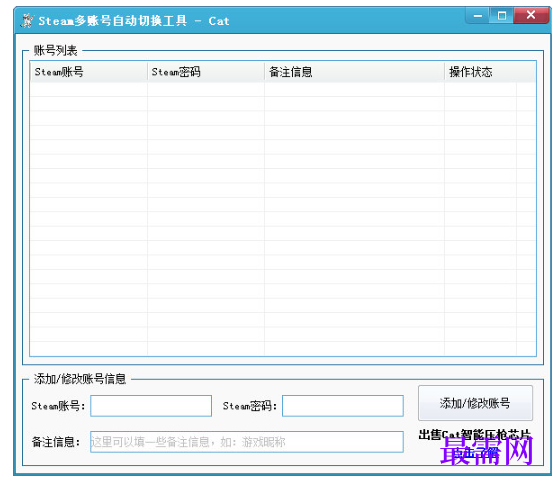552x482 pixels.
Task: Close the Steam多账号自动切换工具 window
Action: (531, 15)
